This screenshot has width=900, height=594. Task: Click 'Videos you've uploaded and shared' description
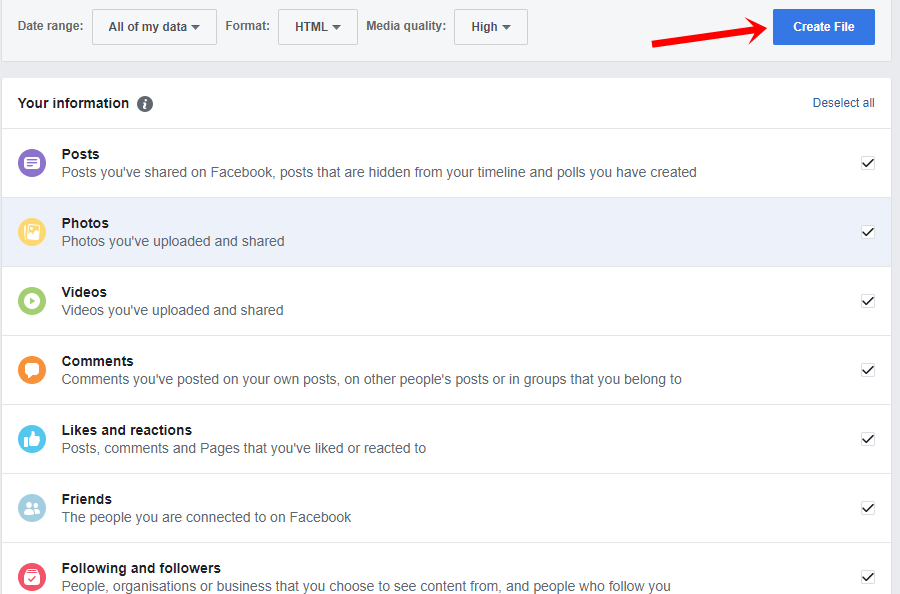(173, 310)
